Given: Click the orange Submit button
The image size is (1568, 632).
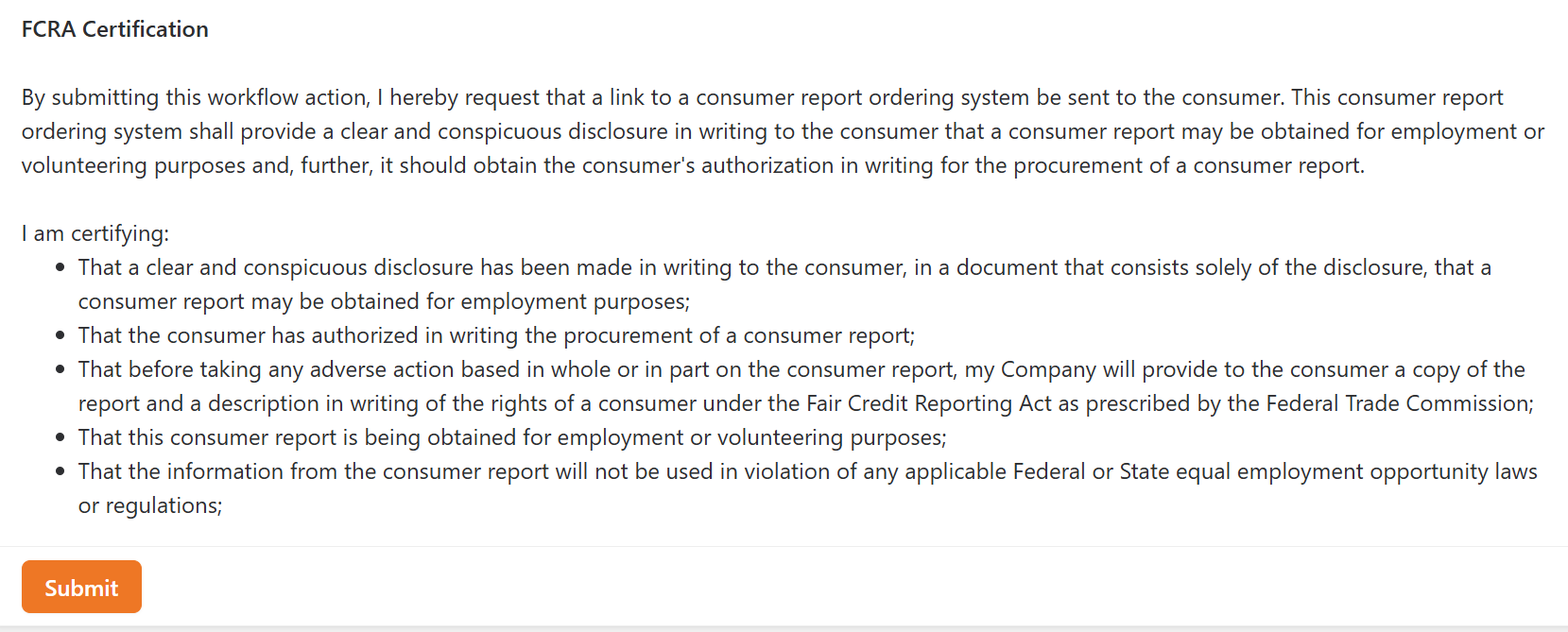Looking at the screenshot, I should (x=81, y=587).
